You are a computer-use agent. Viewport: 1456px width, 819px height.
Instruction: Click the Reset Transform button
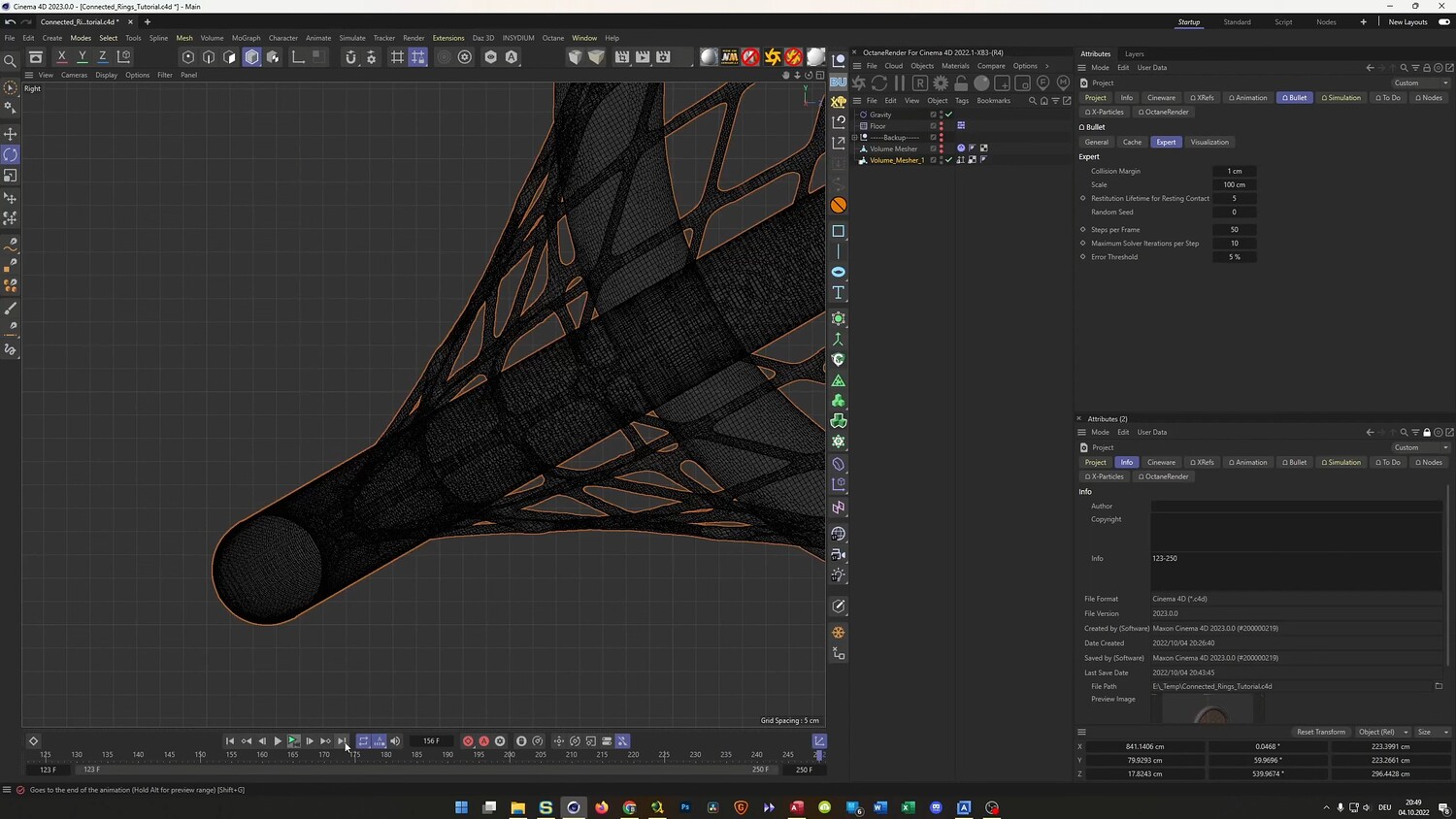(x=1320, y=732)
